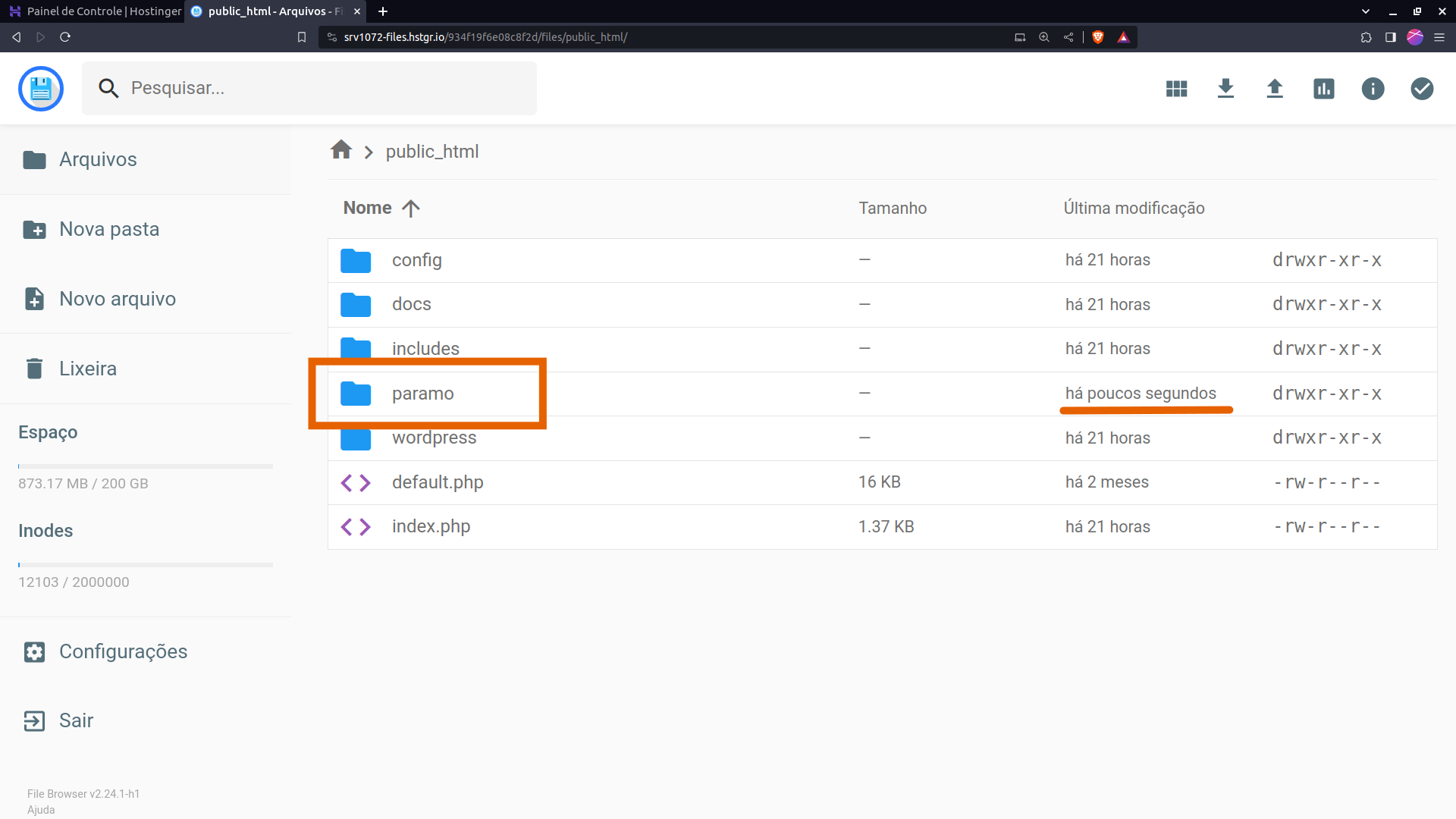Open a new browser tab
Image resolution: width=1456 pixels, height=819 pixels.
click(383, 11)
